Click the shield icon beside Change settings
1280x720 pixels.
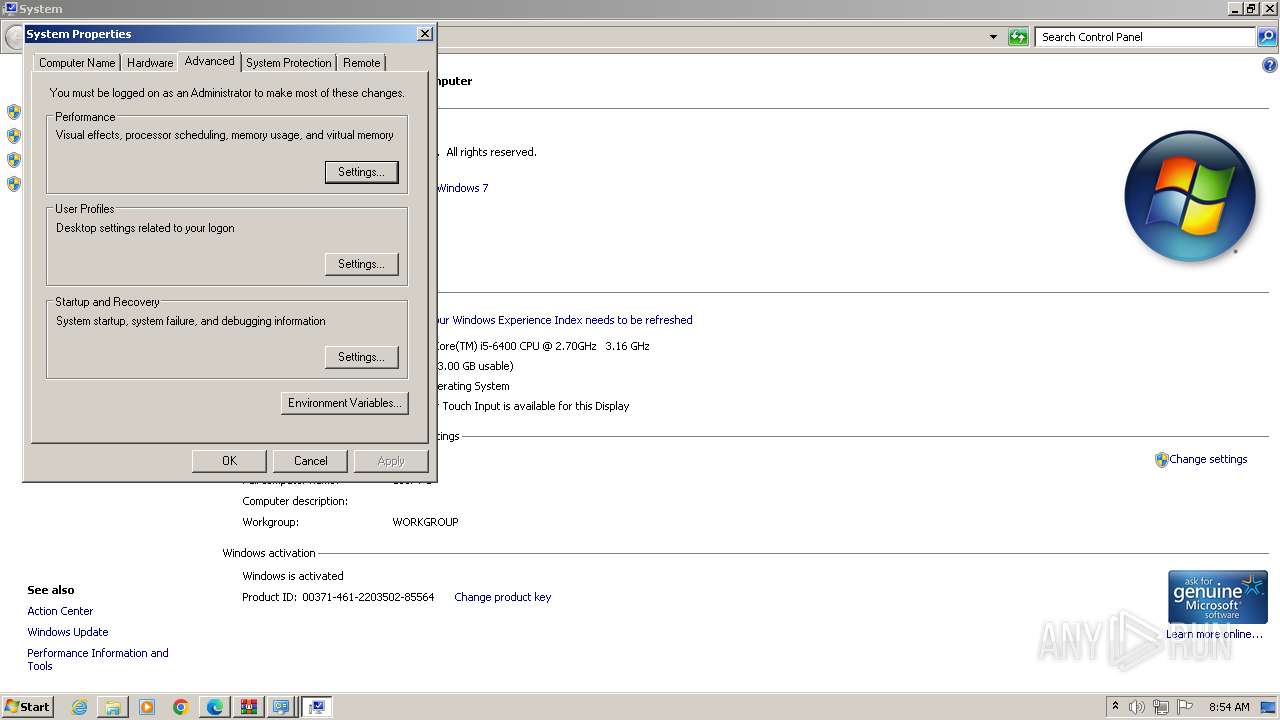click(1161, 460)
